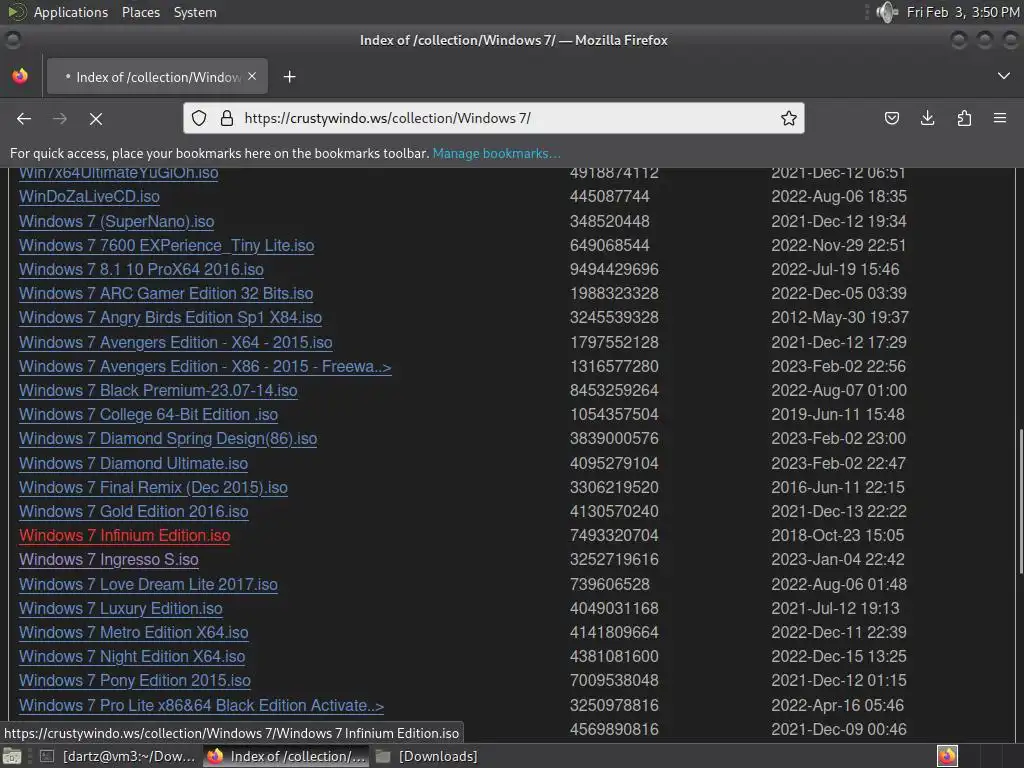Select date 2023-Jan-04 22:42

[x=837, y=560]
